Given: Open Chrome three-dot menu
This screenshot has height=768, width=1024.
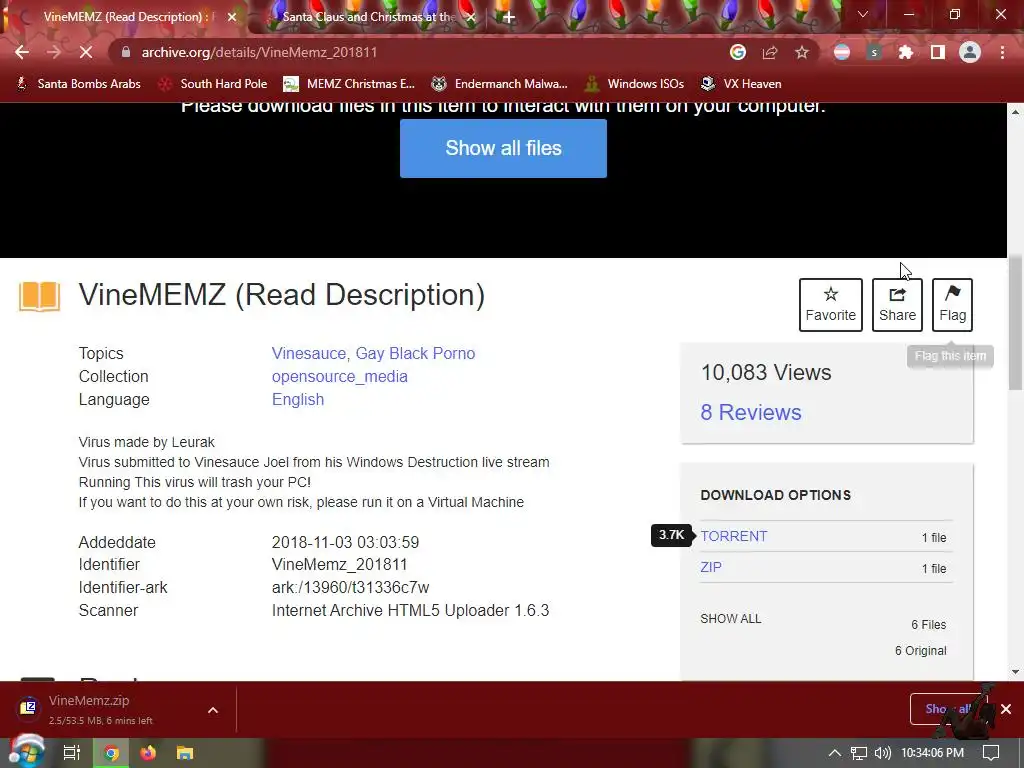Looking at the screenshot, I should (1002, 52).
